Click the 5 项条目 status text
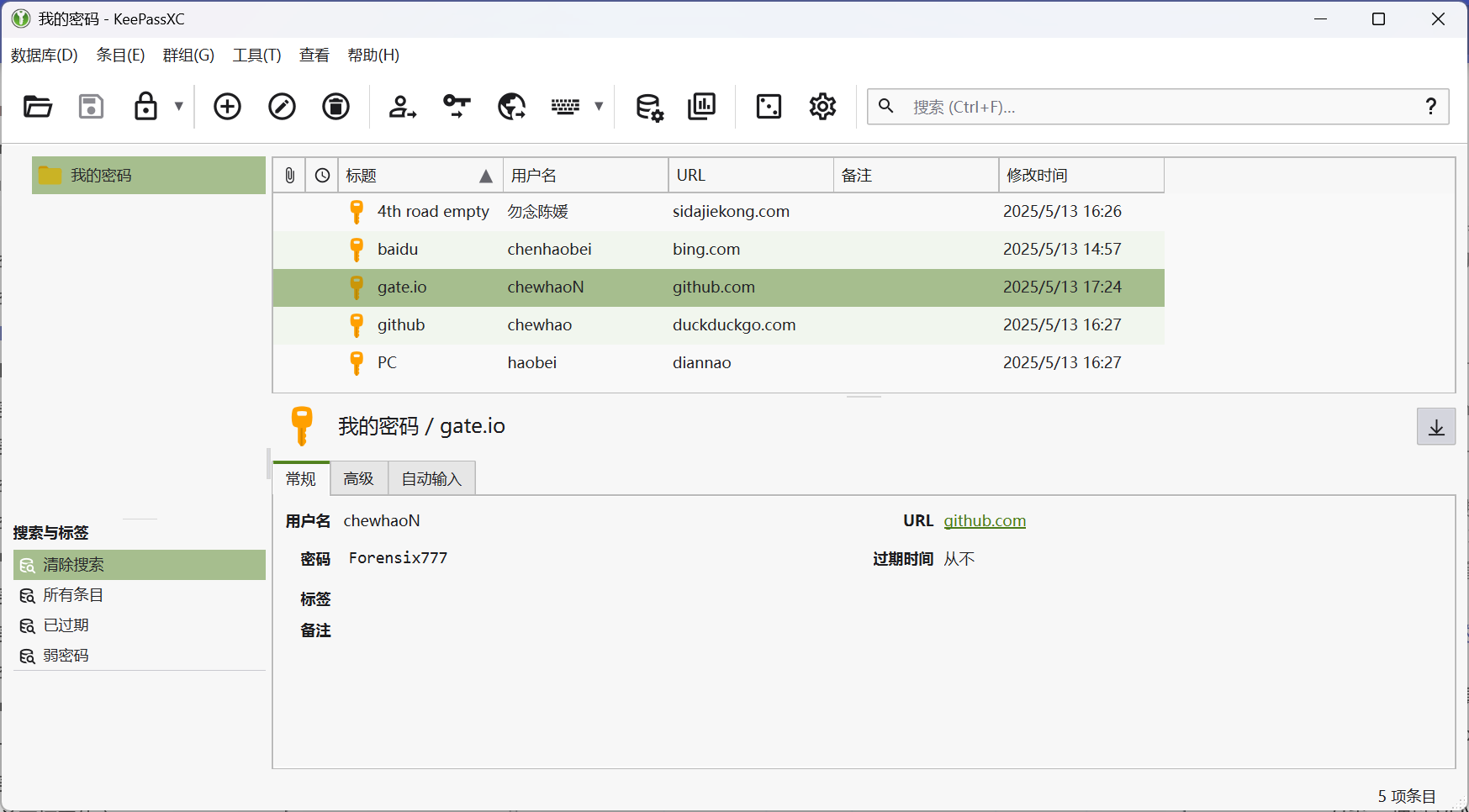1469x812 pixels. [x=1407, y=796]
